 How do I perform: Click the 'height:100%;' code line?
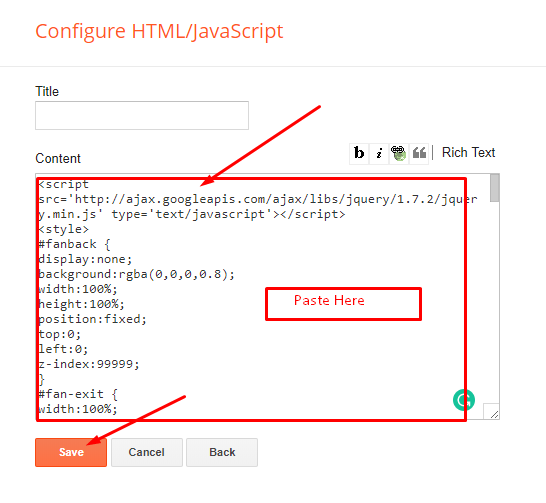[81, 304]
